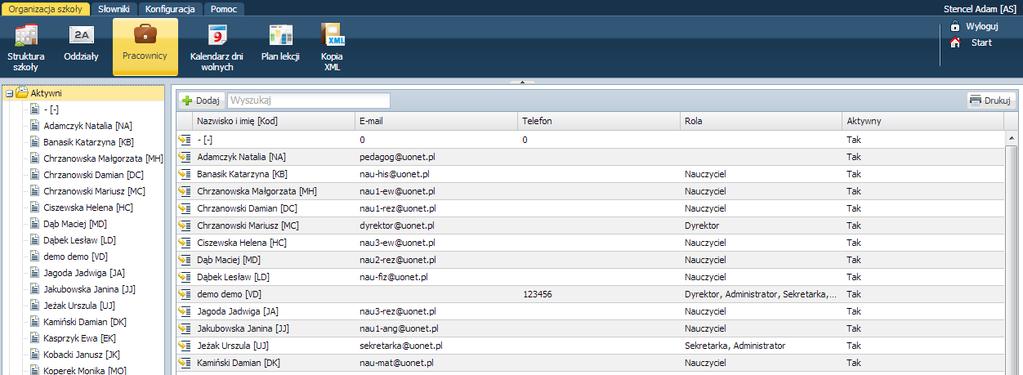Select Kamiński Damian [DK] in tree
Screen dimensions: 1023x375
85,322
